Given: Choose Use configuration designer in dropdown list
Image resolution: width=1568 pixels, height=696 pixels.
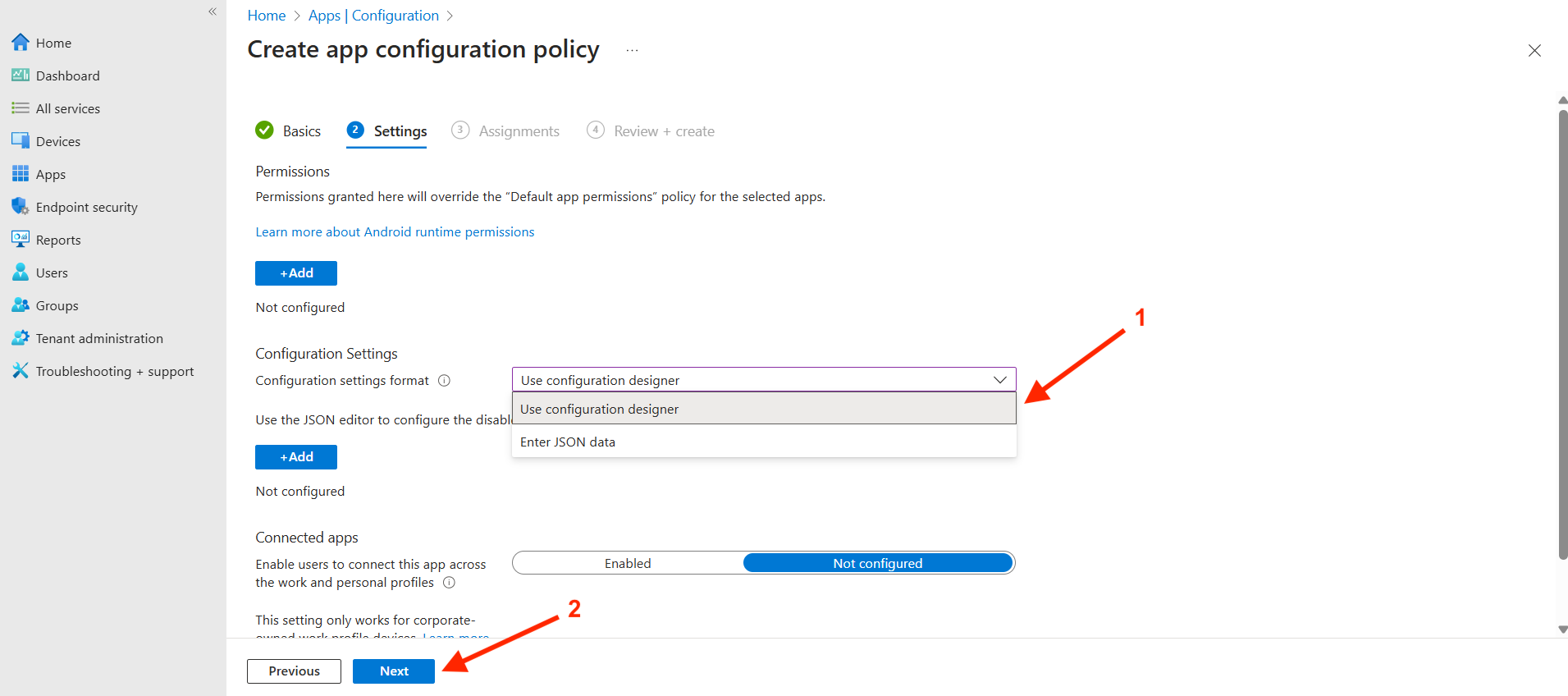Looking at the screenshot, I should click(x=599, y=409).
